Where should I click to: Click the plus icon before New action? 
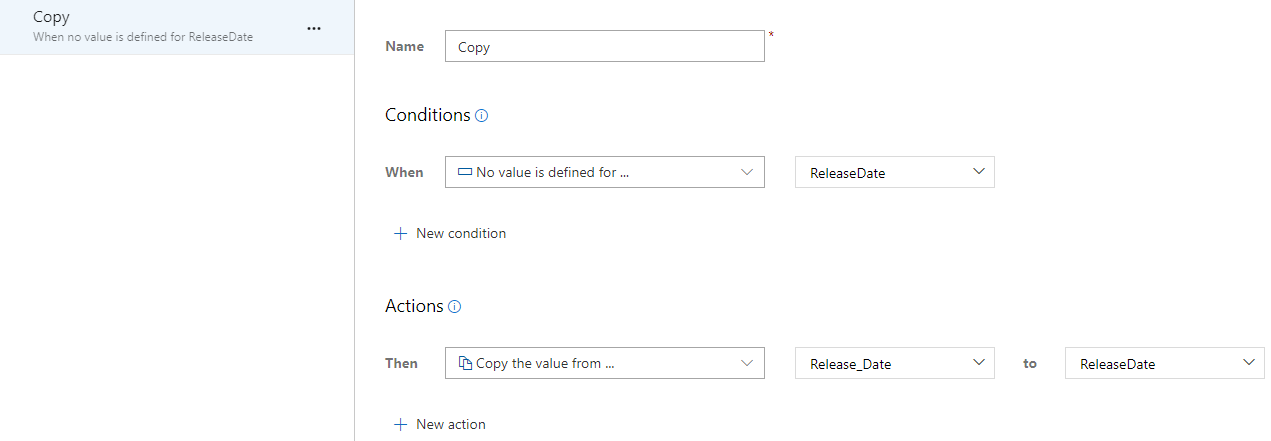point(400,424)
